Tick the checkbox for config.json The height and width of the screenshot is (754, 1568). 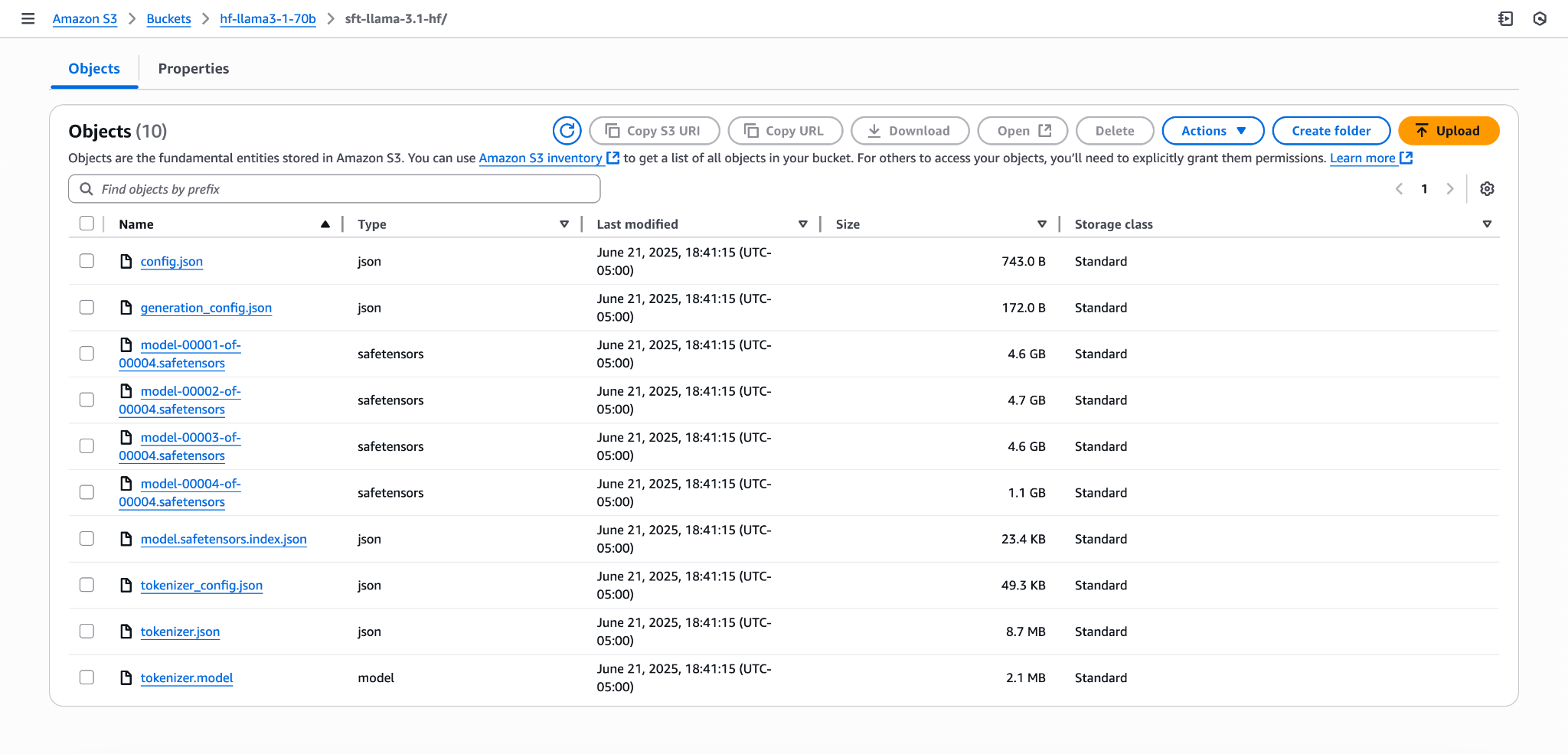coord(87,261)
